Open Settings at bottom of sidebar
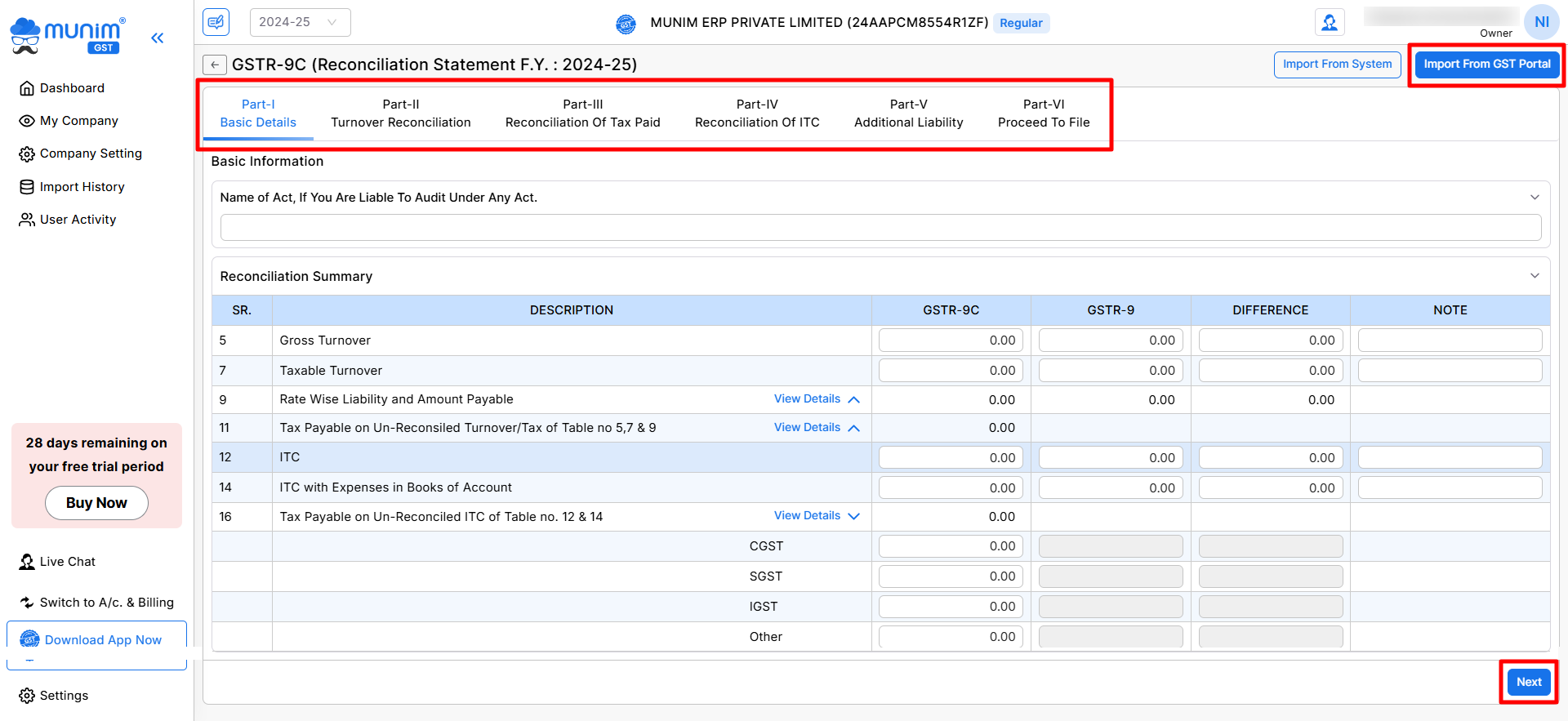 click(64, 696)
